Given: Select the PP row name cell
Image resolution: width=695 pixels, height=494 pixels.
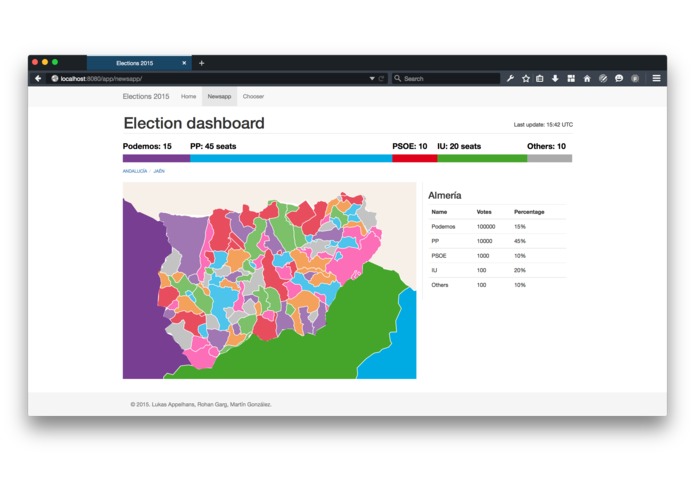Looking at the screenshot, I should click(x=435, y=241).
